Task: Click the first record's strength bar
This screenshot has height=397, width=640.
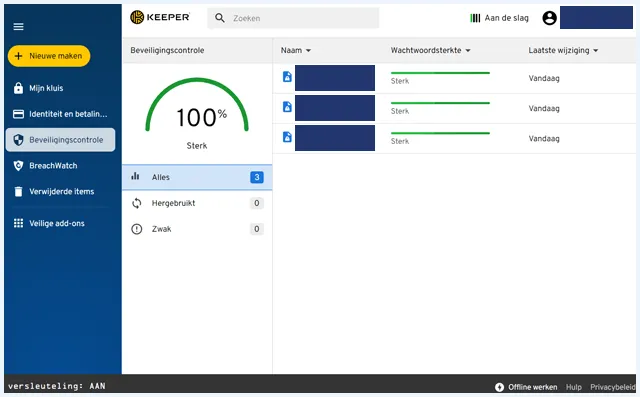Action: (440, 73)
